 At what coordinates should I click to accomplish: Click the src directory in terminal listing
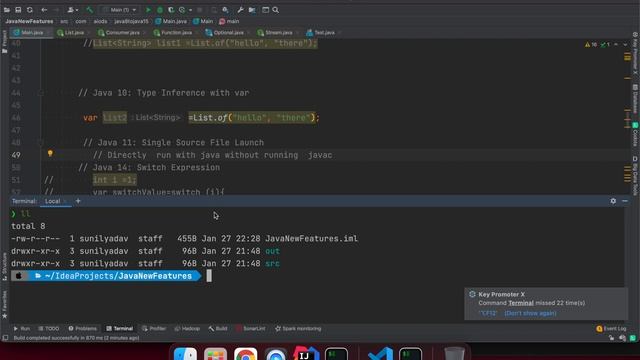273,264
